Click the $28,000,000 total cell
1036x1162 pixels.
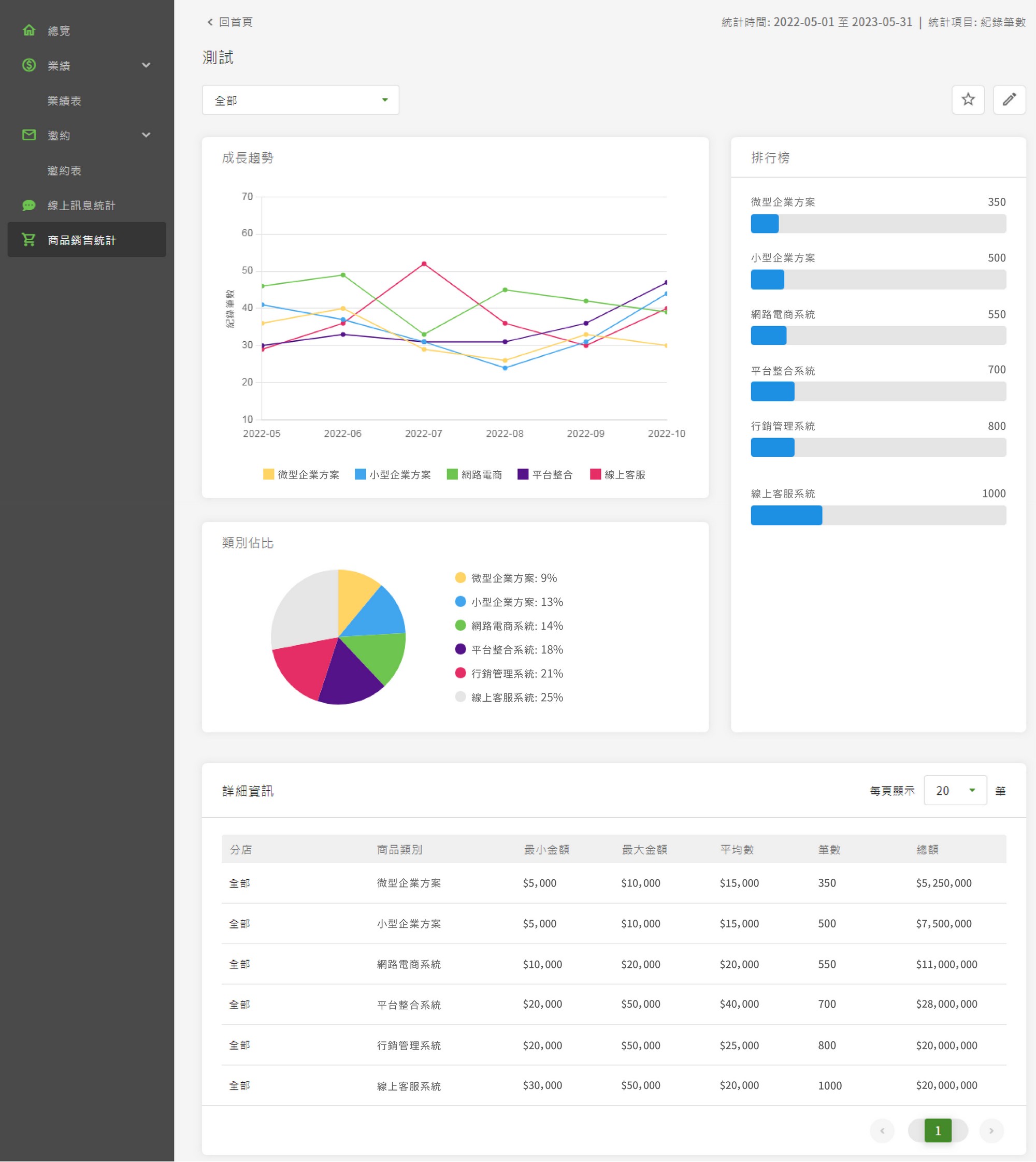(x=946, y=1004)
